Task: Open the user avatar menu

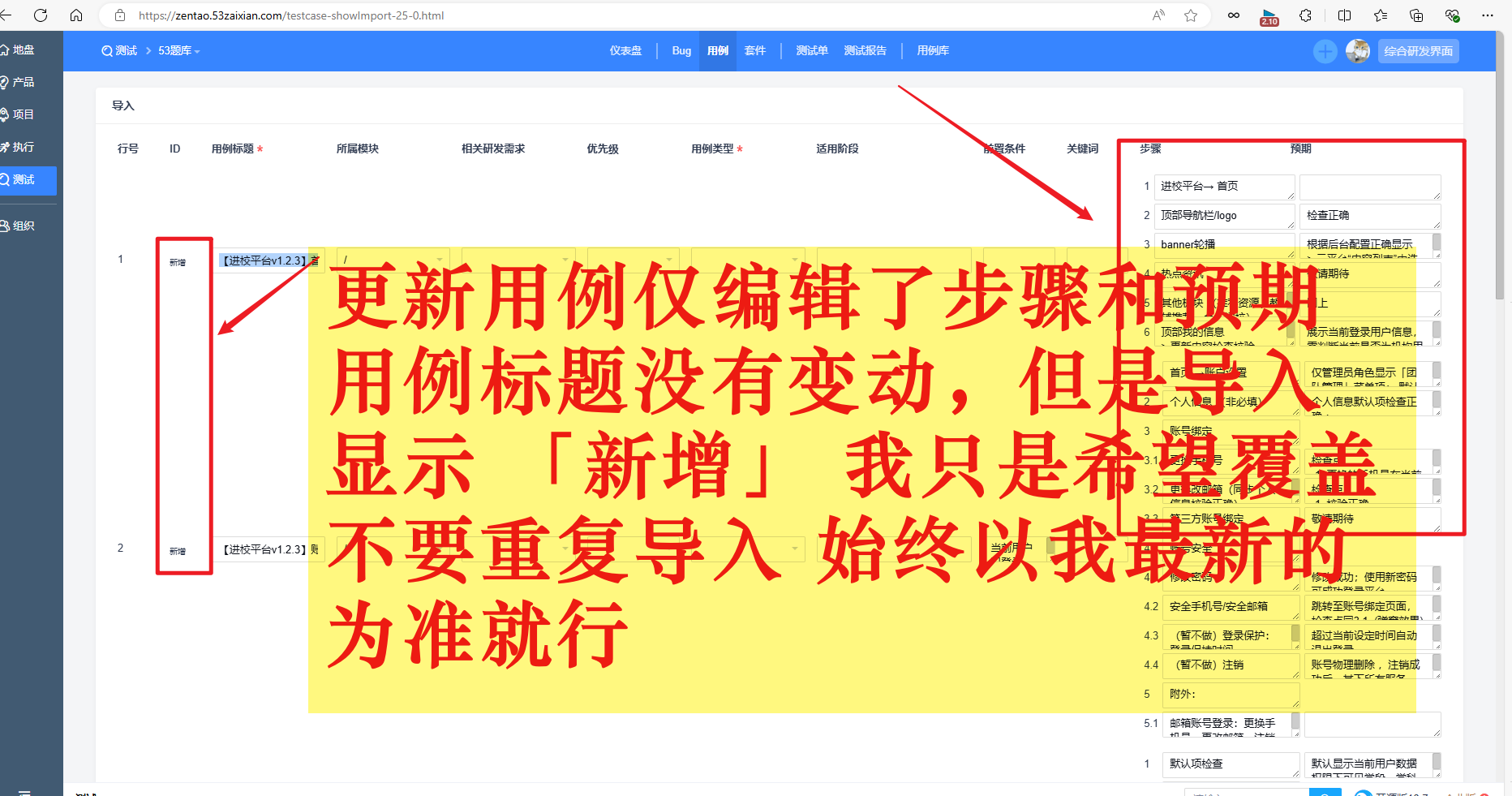Action: coord(1358,51)
